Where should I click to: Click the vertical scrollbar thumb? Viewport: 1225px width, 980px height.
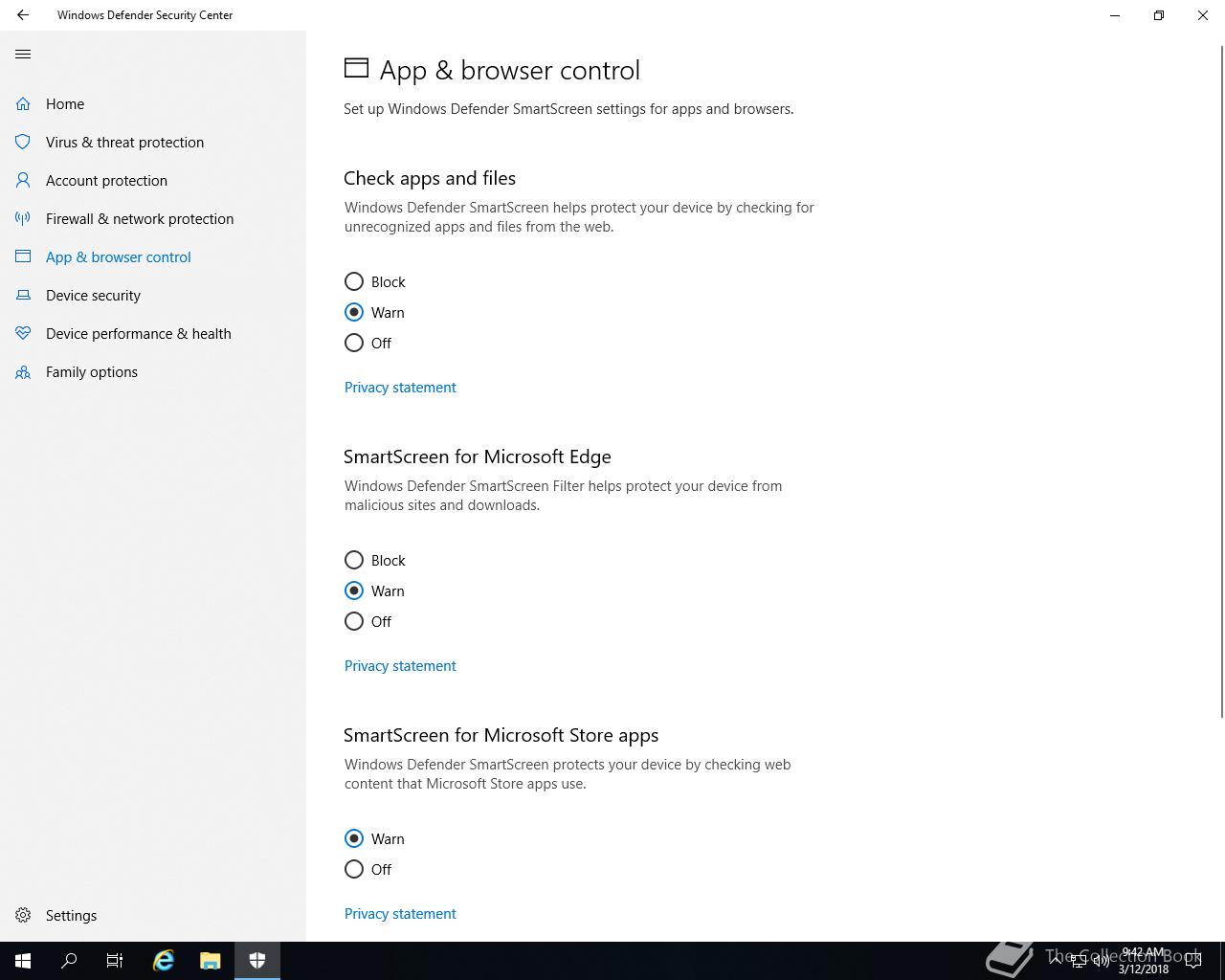(1221, 381)
